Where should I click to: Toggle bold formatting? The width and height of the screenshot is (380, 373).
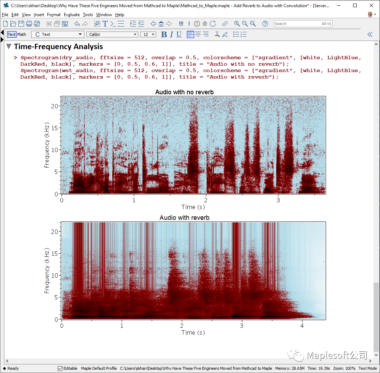(164, 34)
